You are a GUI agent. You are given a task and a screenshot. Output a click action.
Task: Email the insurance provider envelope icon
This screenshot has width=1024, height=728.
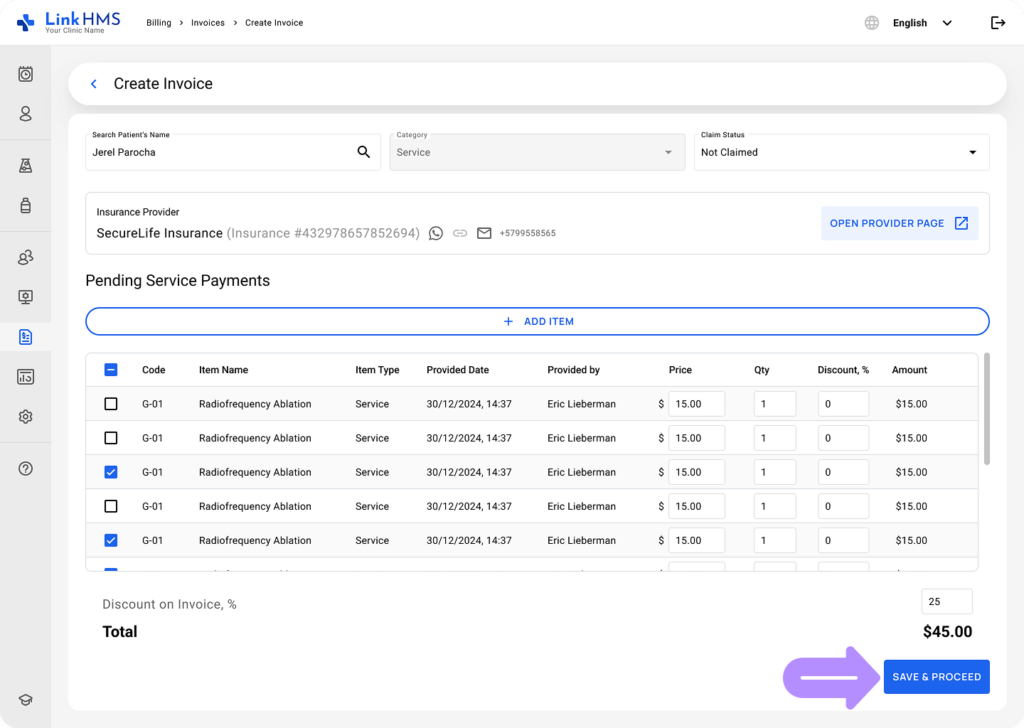click(484, 233)
